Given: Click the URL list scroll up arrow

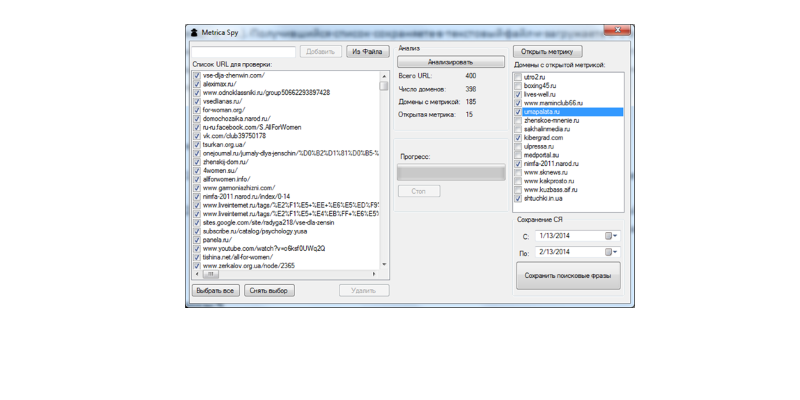Looking at the screenshot, I should click(384, 76).
